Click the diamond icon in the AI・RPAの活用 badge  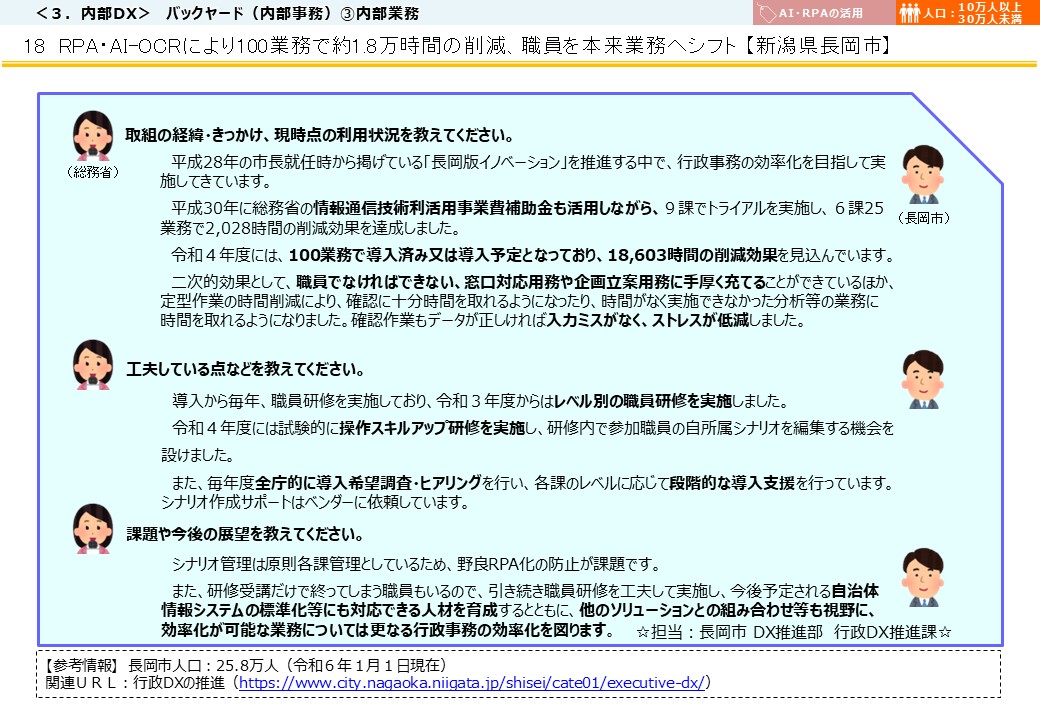pyautogui.click(x=767, y=13)
